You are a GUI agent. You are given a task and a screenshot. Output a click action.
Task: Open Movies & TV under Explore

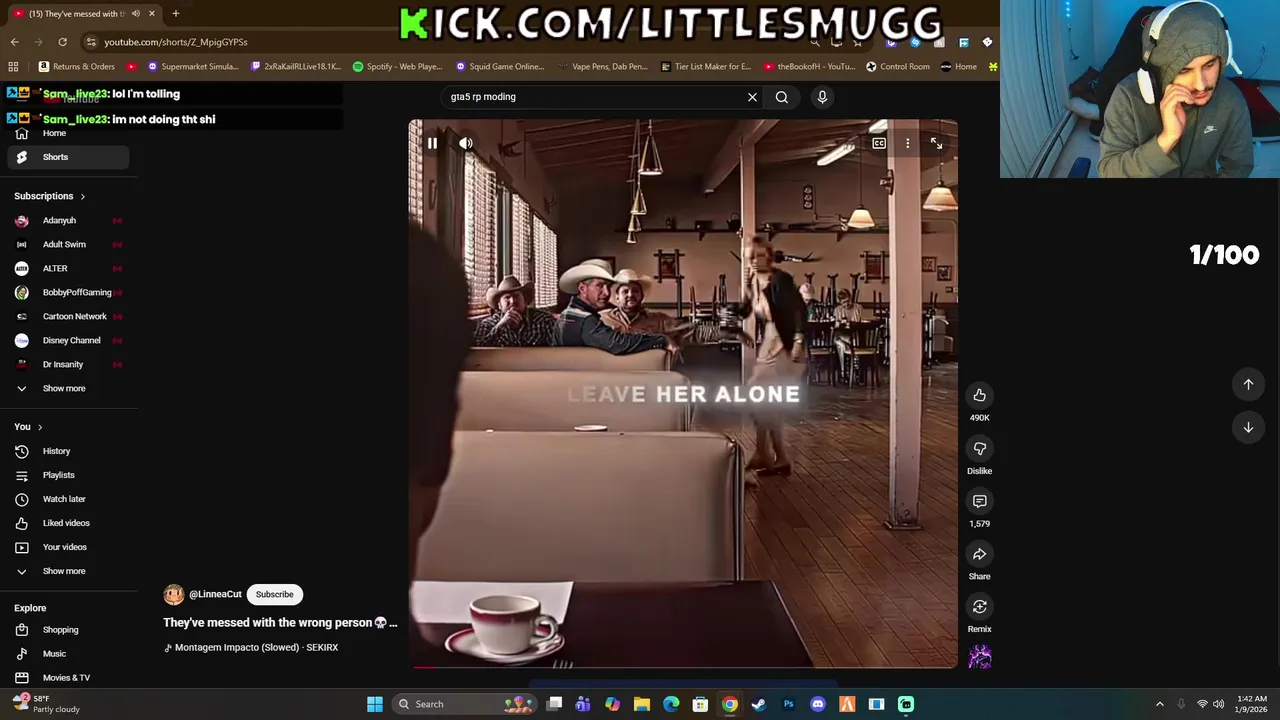tap(66, 678)
